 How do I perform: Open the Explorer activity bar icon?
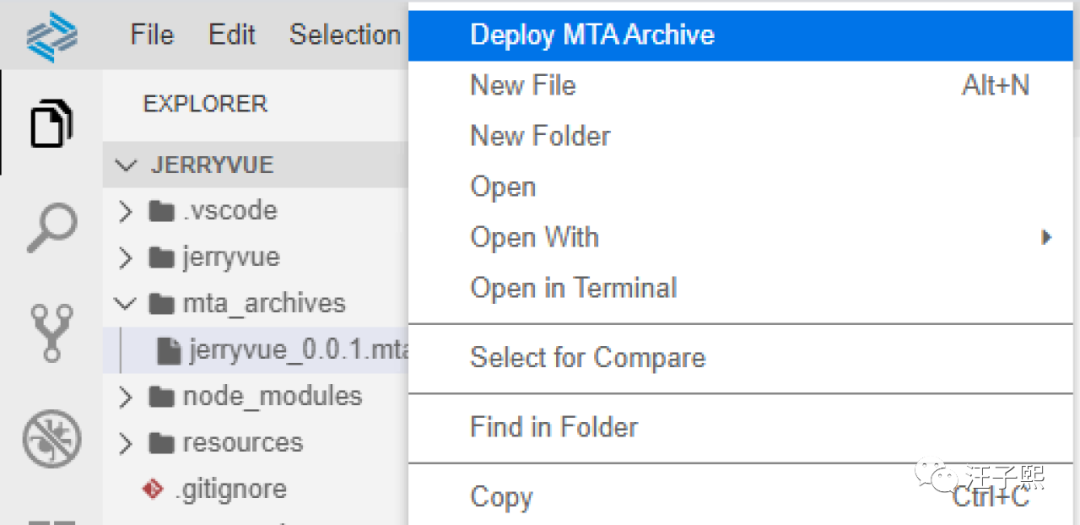[x=51, y=124]
